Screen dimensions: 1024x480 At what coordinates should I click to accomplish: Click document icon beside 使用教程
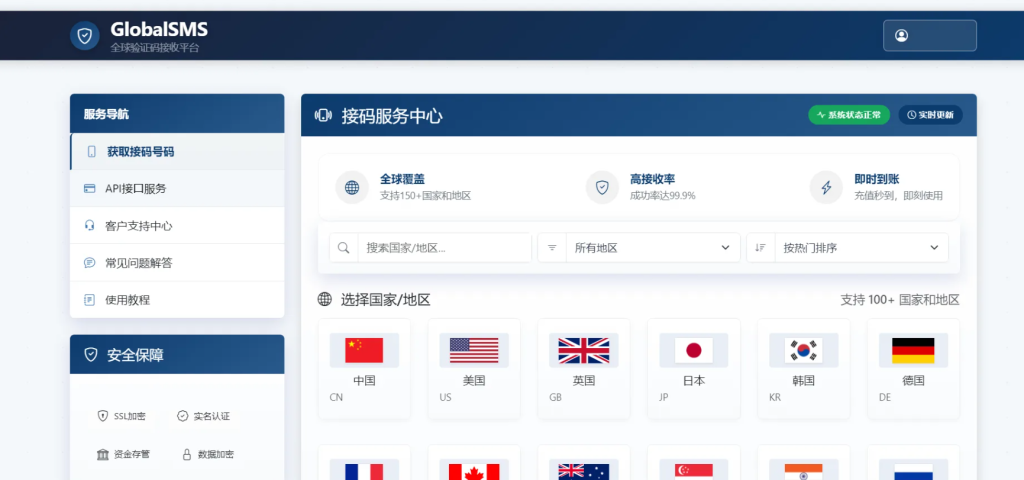click(89, 300)
